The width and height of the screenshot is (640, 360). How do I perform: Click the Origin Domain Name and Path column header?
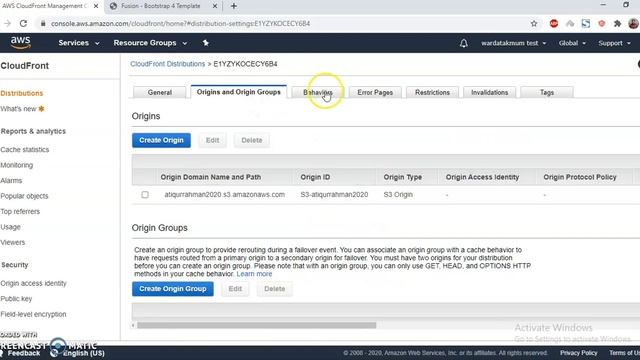(x=211, y=177)
